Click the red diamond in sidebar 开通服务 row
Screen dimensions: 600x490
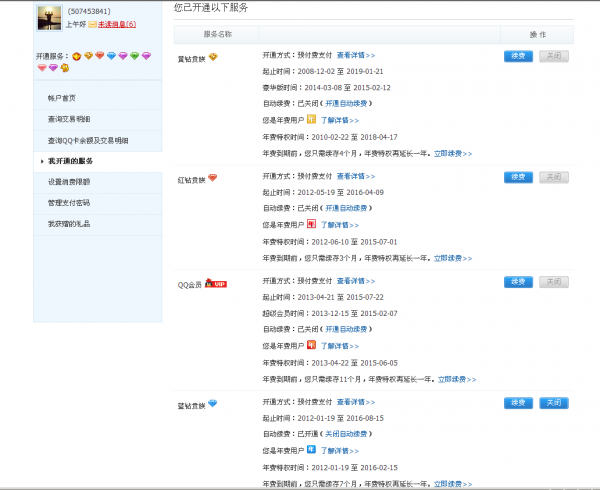(99, 55)
